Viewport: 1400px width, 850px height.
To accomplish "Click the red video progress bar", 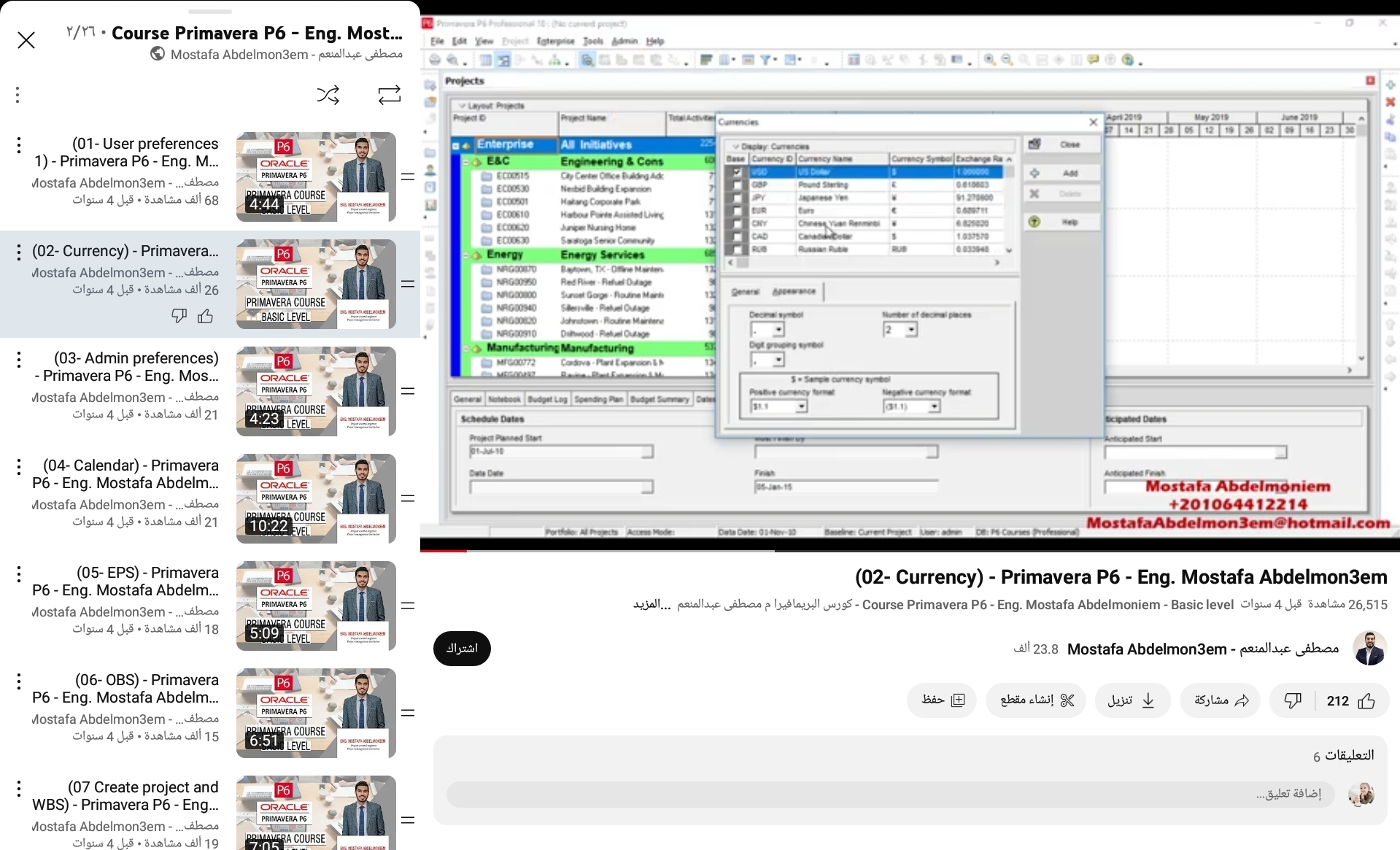I will coord(444,550).
